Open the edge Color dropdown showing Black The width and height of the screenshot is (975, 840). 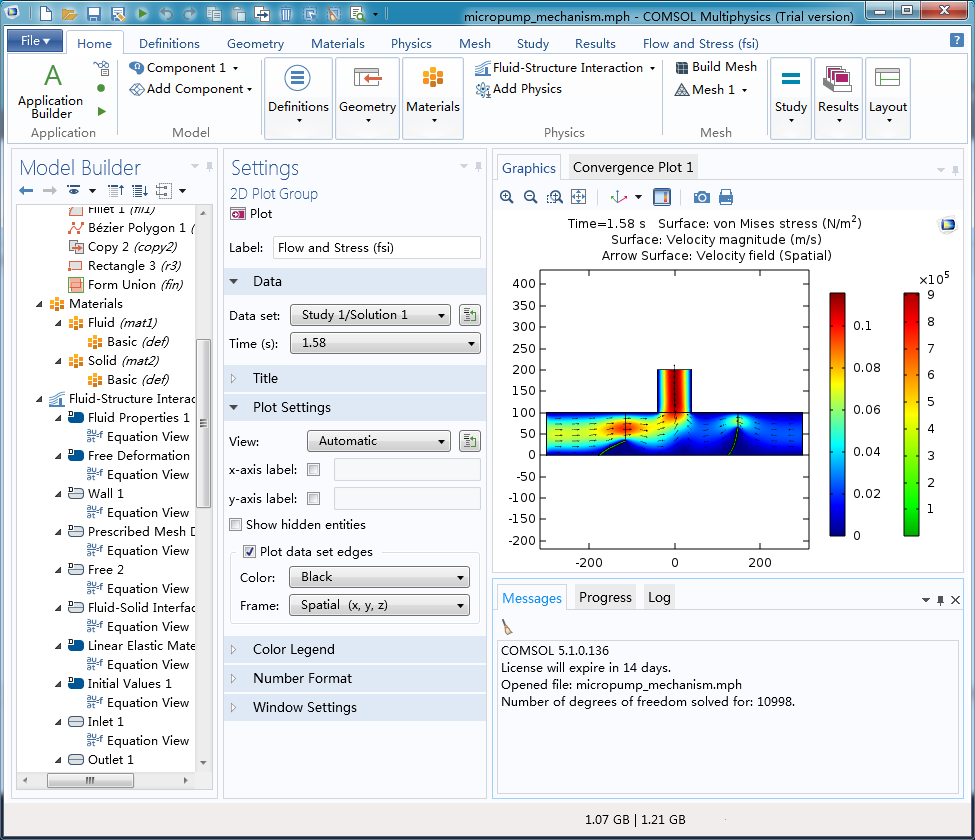tap(378, 577)
